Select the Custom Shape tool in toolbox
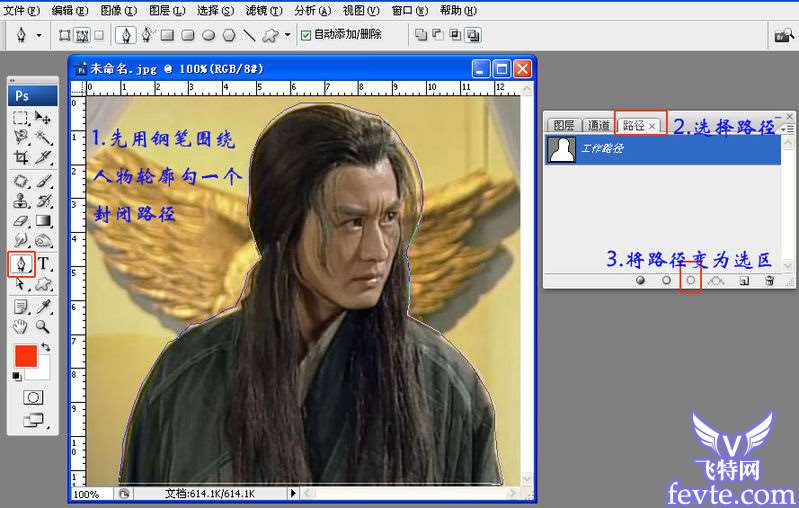Viewport: 799px width, 508px height. pos(43,283)
